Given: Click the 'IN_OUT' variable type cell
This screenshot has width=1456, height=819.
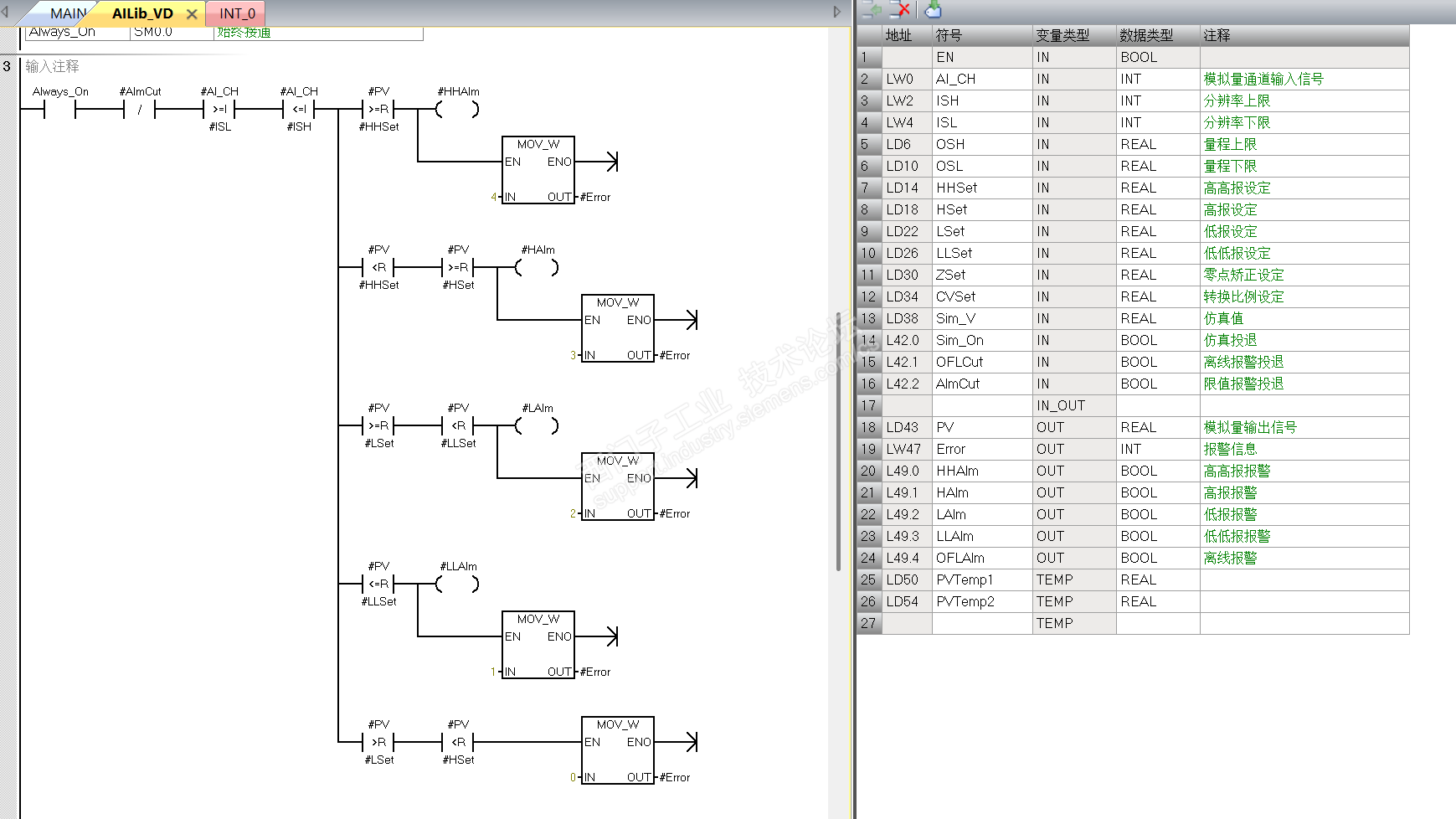Looking at the screenshot, I should 1074,405.
